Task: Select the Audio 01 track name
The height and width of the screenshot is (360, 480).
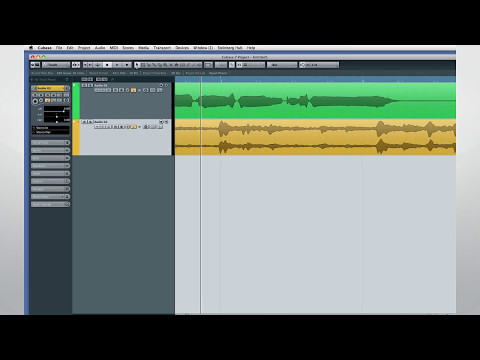Action: coord(101,85)
